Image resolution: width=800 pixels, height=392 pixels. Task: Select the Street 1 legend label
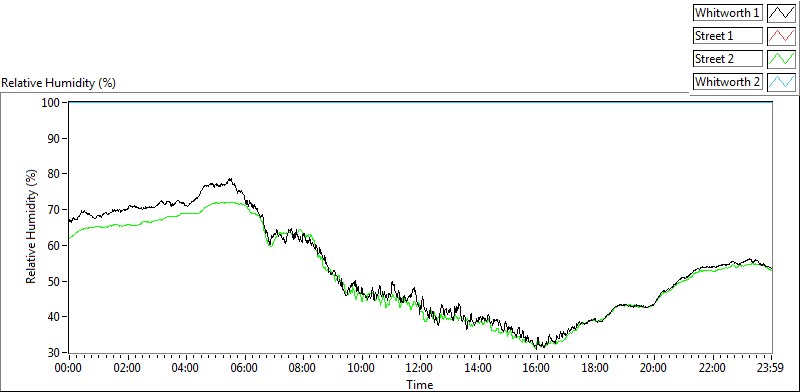(x=728, y=36)
